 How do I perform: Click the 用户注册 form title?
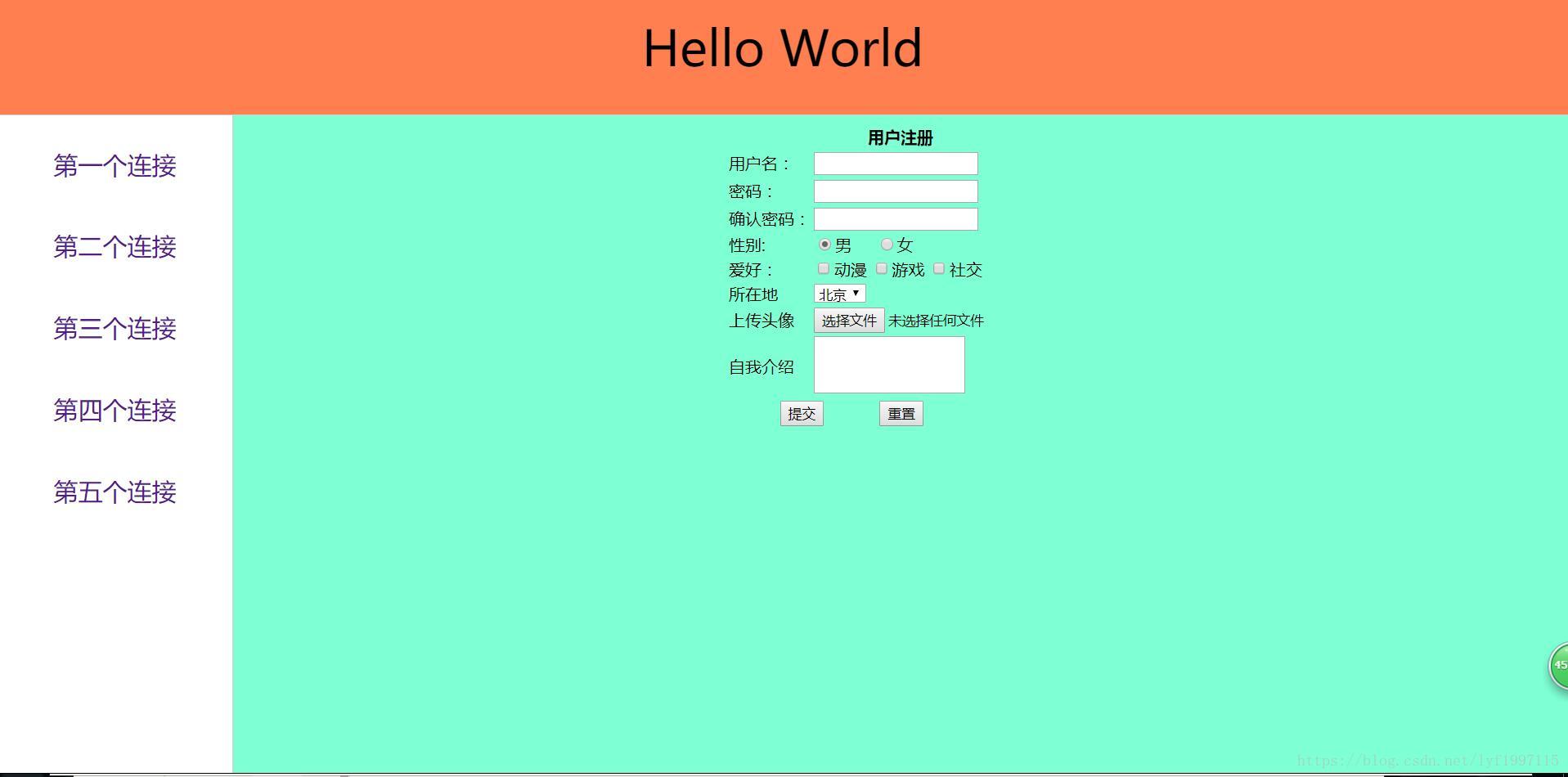click(x=901, y=138)
